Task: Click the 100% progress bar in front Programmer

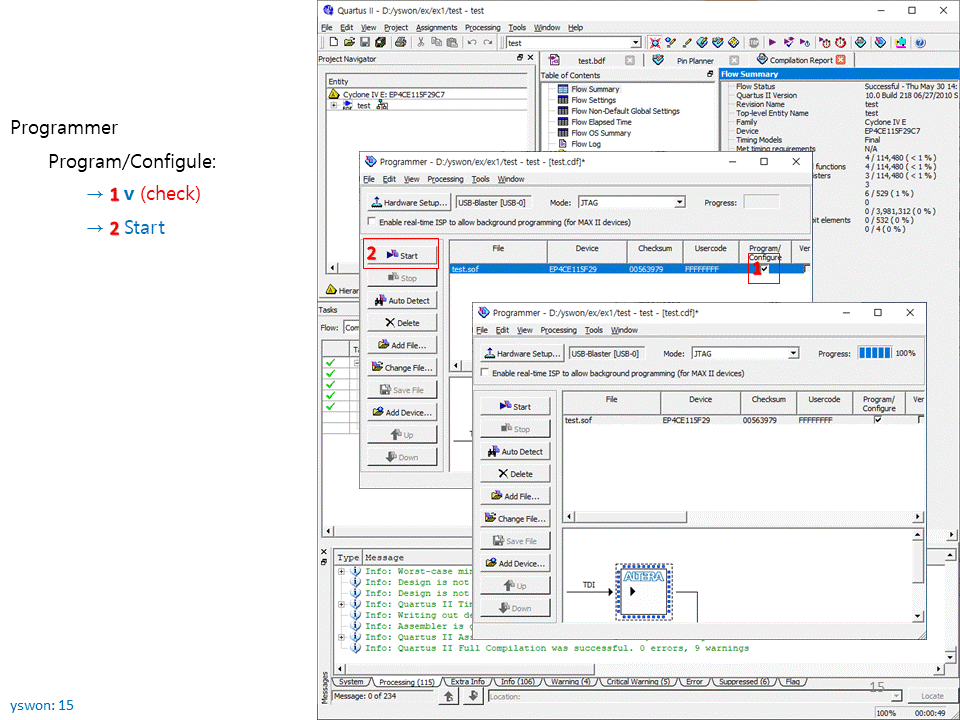Action: 875,353
